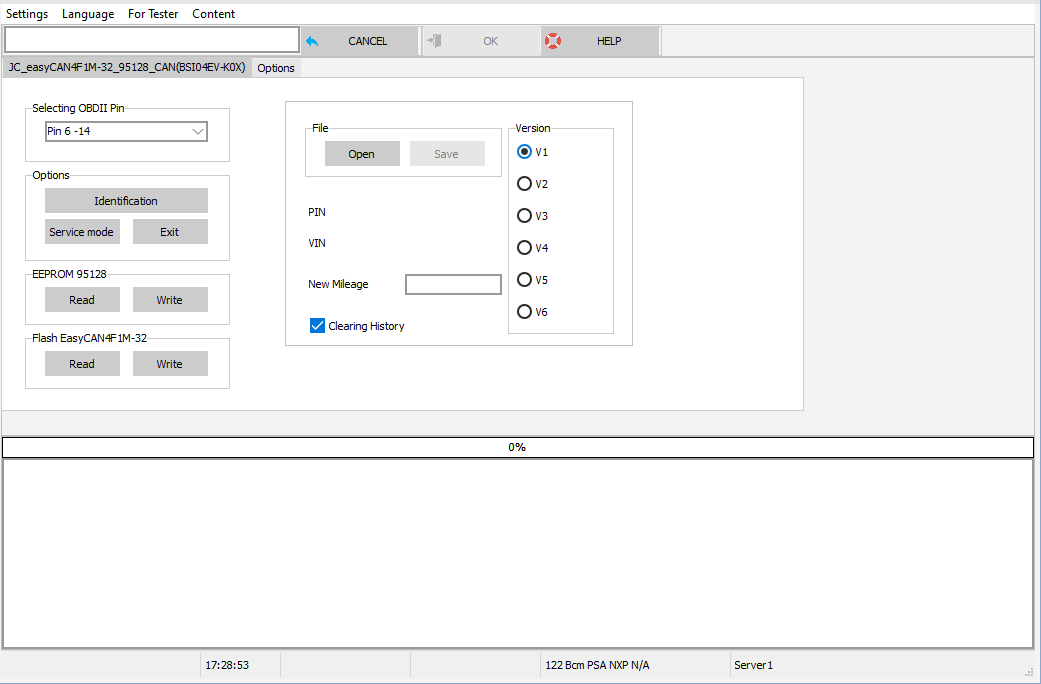Click the Identification button
The image size is (1041, 684).
pos(126,200)
